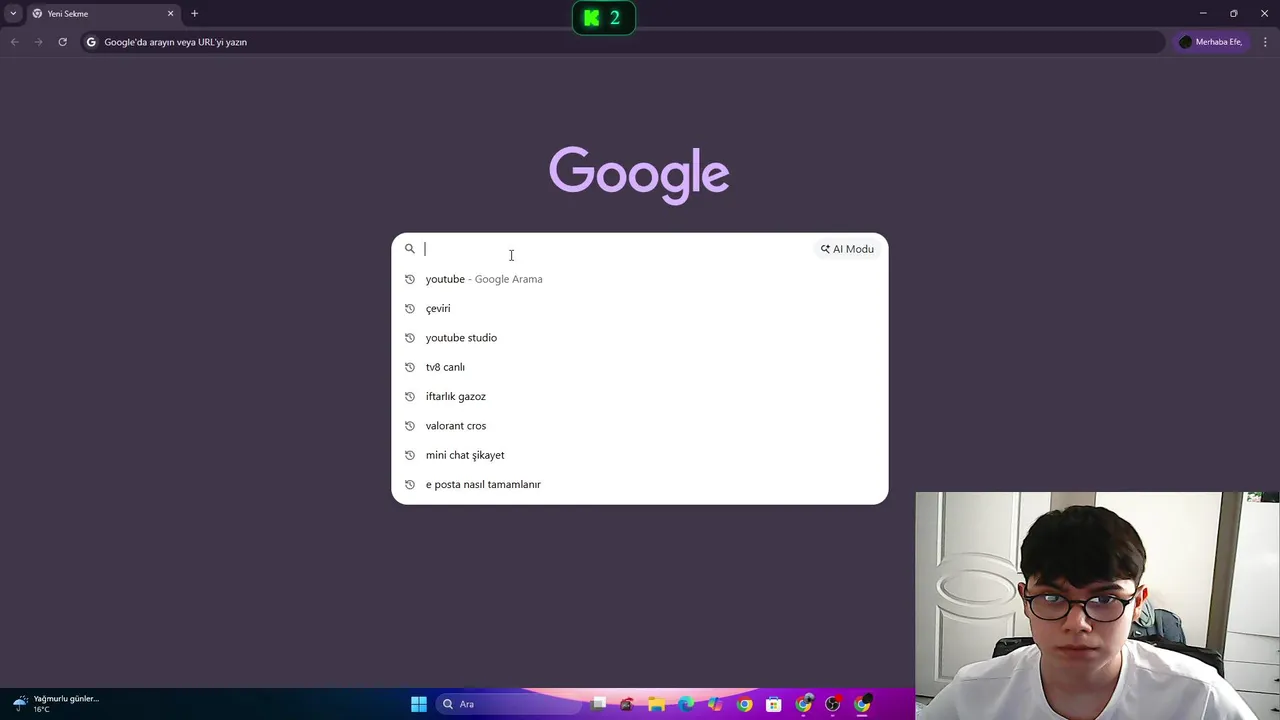1280x720 pixels.
Task: Open the Windows Start menu
Action: tap(419, 704)
